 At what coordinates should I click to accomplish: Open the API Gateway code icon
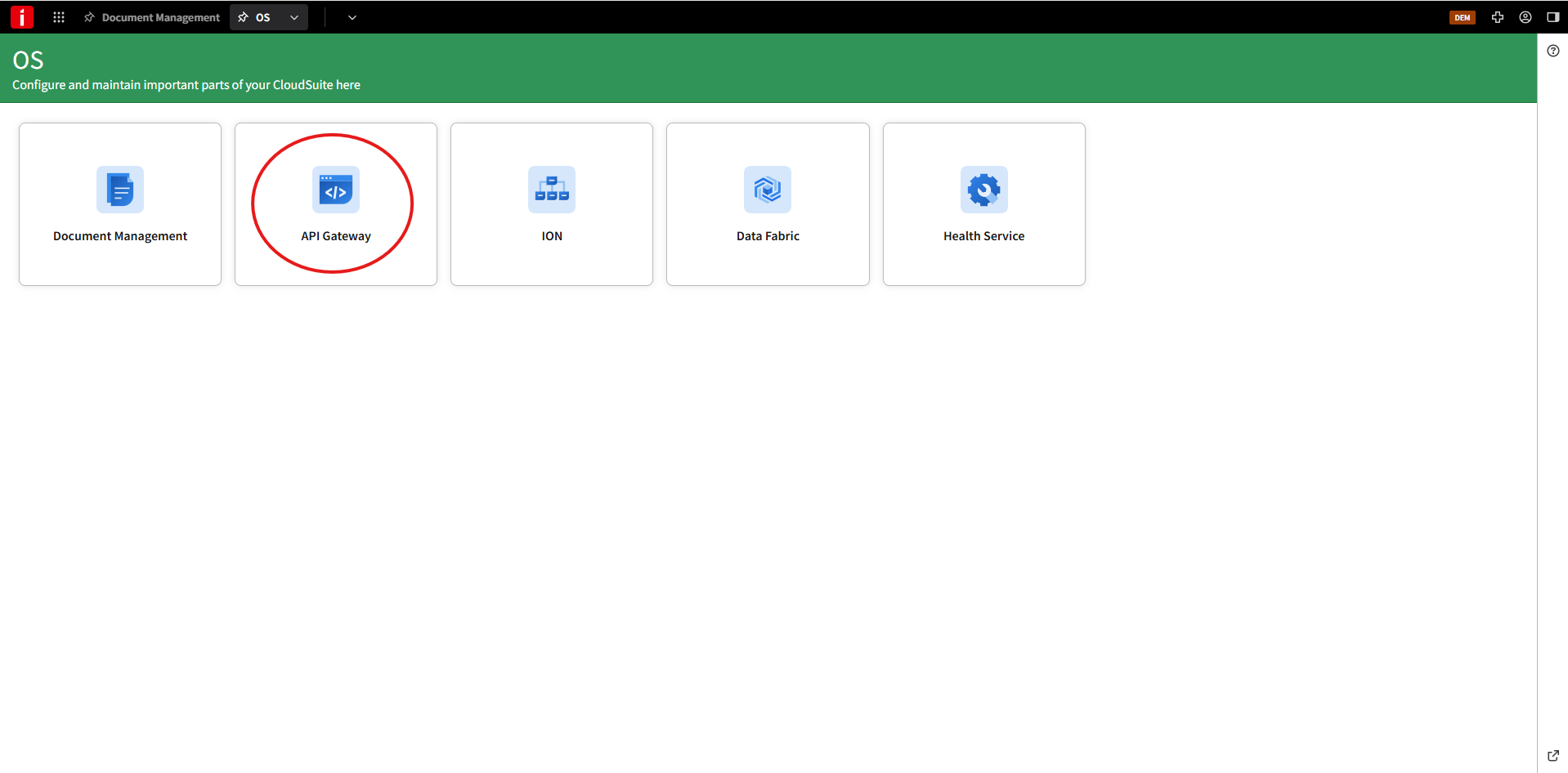tap(336, 190)
